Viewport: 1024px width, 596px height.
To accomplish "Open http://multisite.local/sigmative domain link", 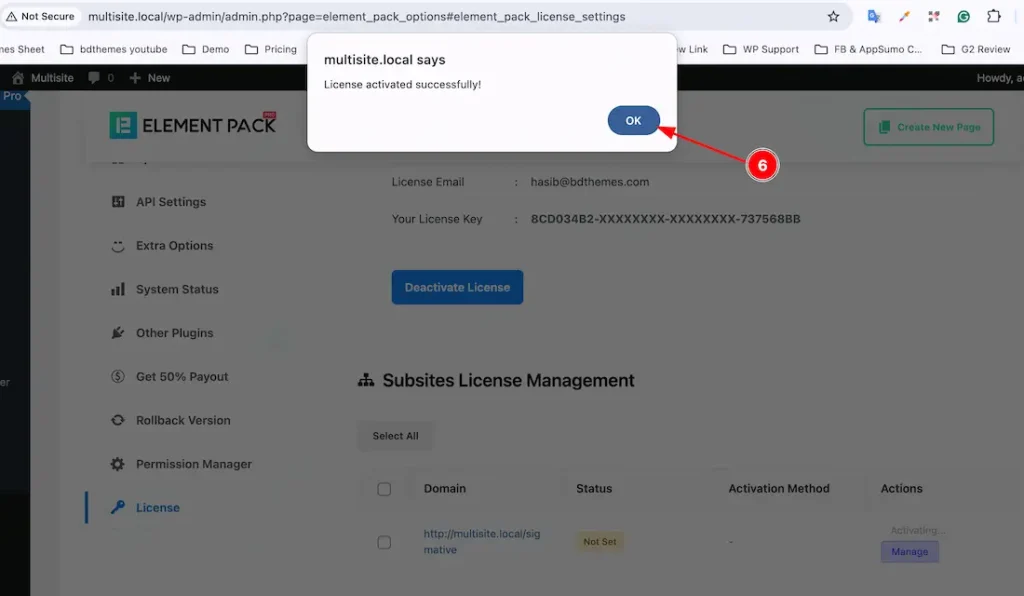I will point(482,542).
